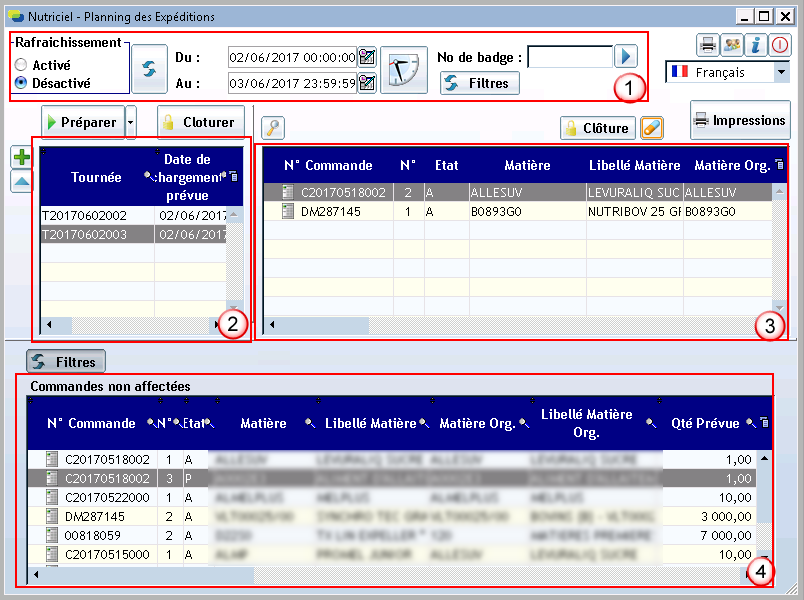Open the calendar picker for the Du date

(367, 57)
